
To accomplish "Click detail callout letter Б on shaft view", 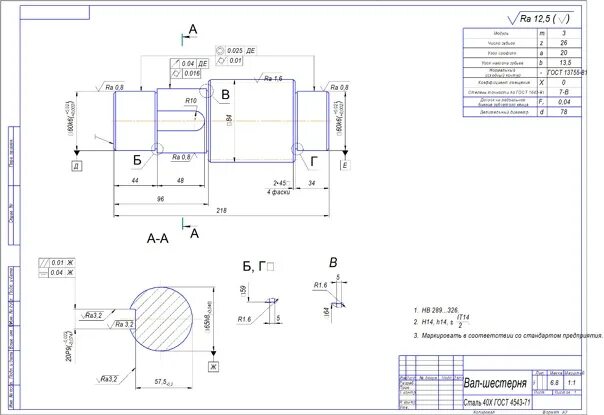I will pyautogui.click(x=137, y=160).
